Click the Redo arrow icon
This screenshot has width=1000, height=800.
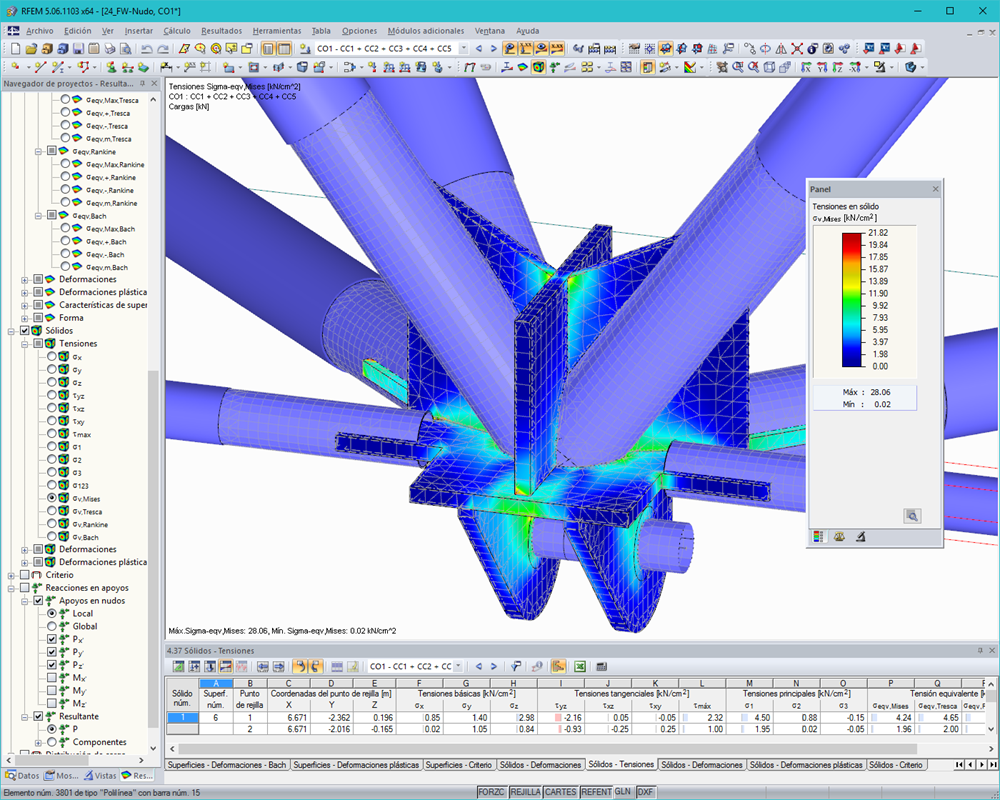coord(163,48)
